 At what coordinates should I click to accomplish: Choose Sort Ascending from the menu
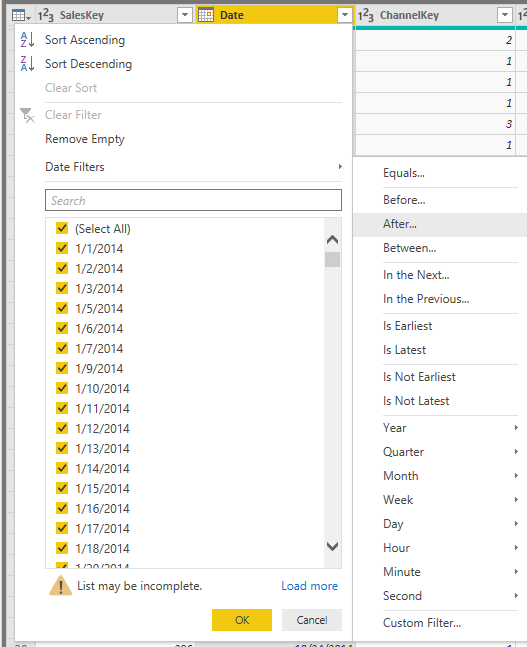(x=85, y=40)
